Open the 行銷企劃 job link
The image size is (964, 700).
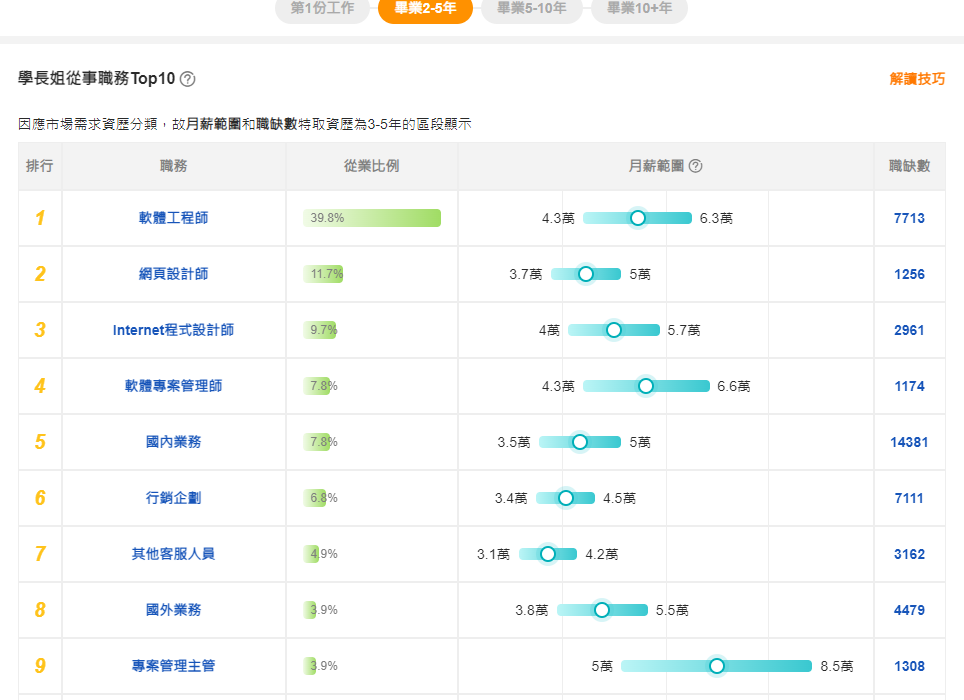pyautogui.click(x=174, y=498)
